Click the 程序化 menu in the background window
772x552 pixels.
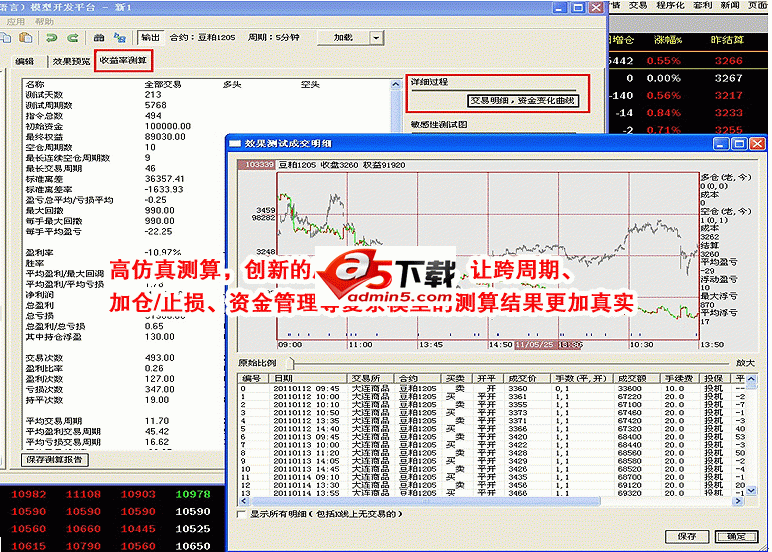point(670,5)
